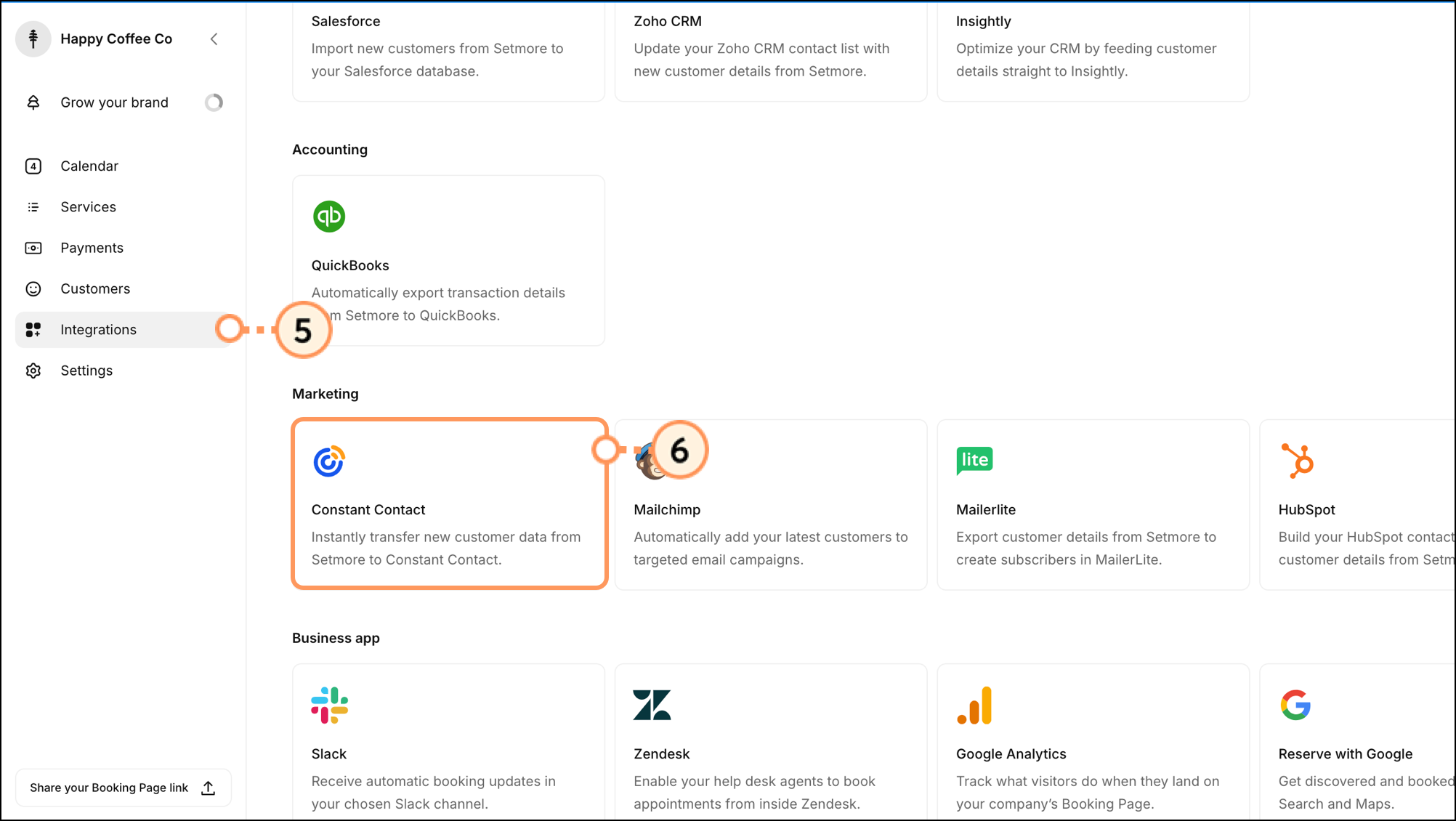The height and width of the screenshot is (821, 1456).
Task: Open Grow your brand progress ring
Action: coord(214,102)
